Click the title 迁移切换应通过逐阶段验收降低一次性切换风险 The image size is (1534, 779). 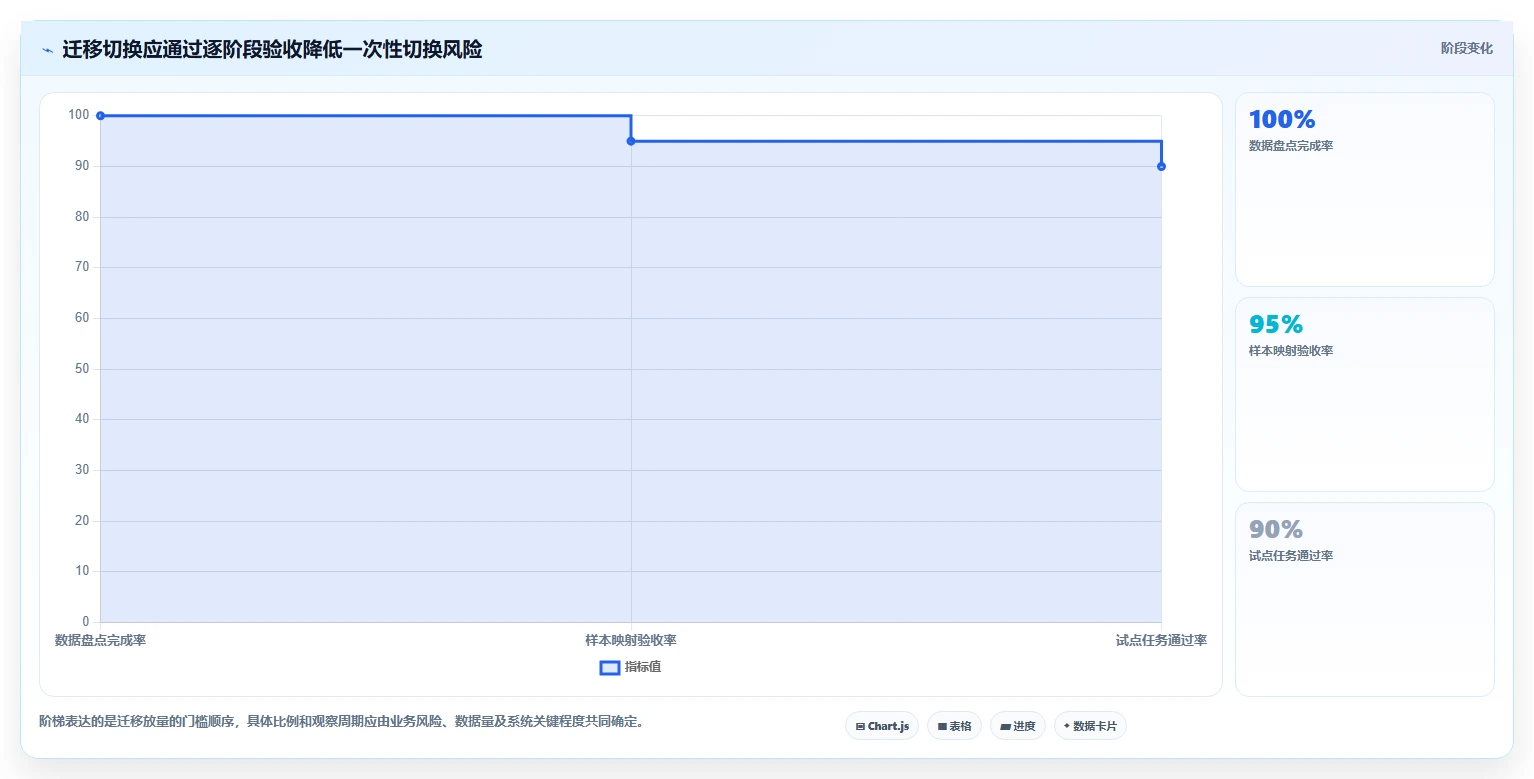(272, 50)
